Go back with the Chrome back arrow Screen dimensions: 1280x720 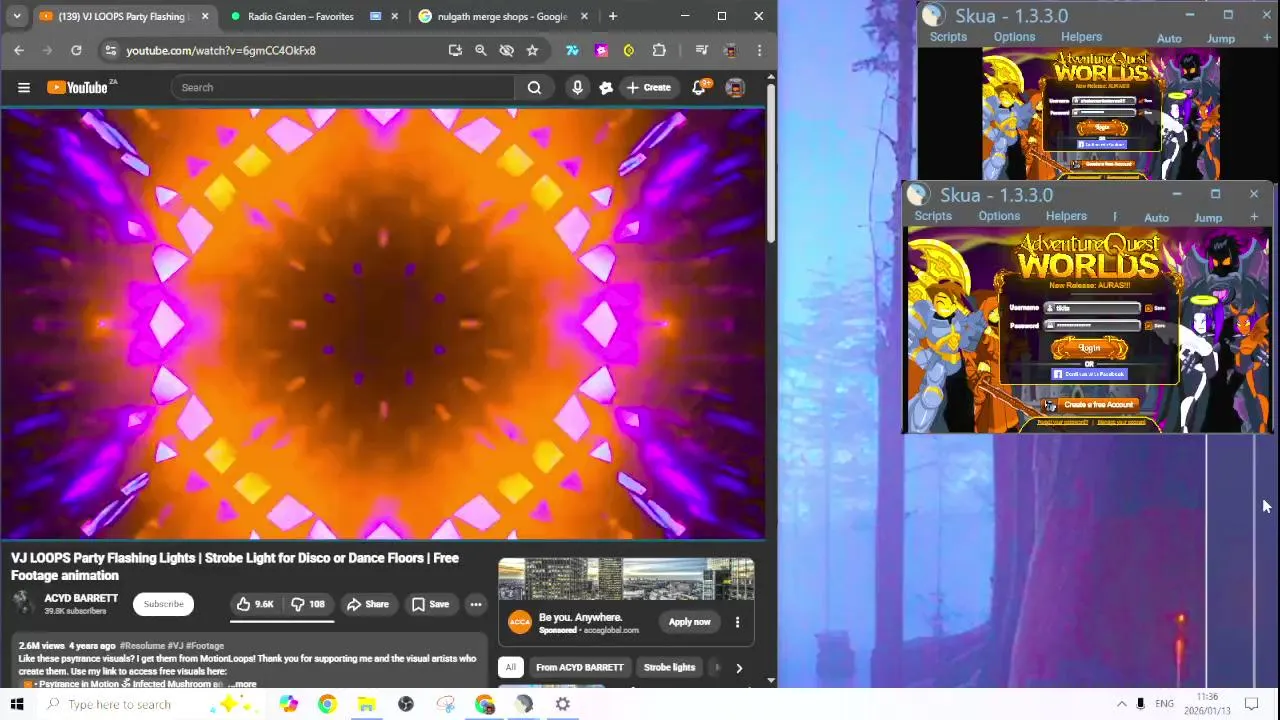point(19,50)
